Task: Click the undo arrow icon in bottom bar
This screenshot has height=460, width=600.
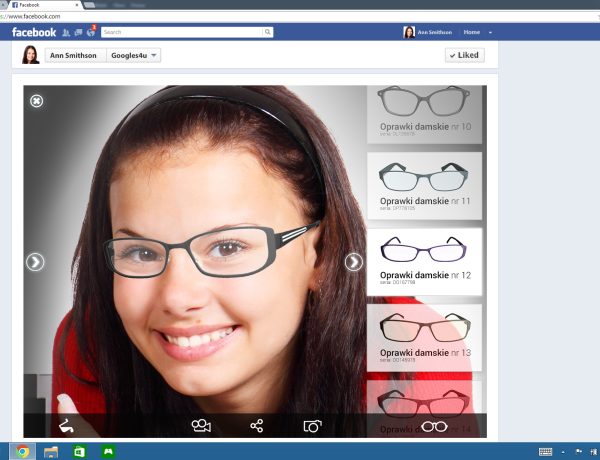Action: (x=68, y=426)
